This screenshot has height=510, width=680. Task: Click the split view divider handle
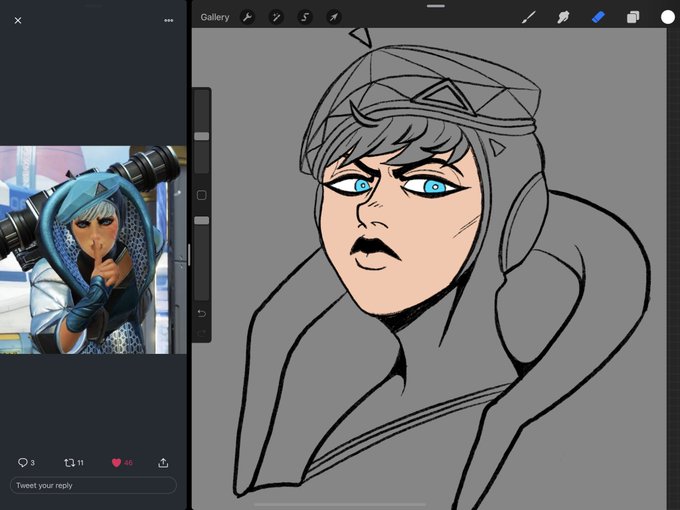pos(189,255)
